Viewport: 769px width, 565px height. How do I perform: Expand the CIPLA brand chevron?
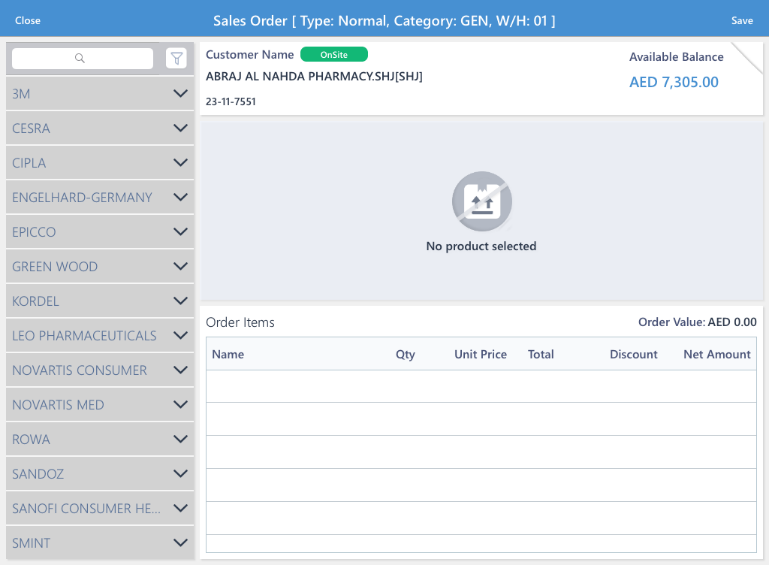pos(180,162)
